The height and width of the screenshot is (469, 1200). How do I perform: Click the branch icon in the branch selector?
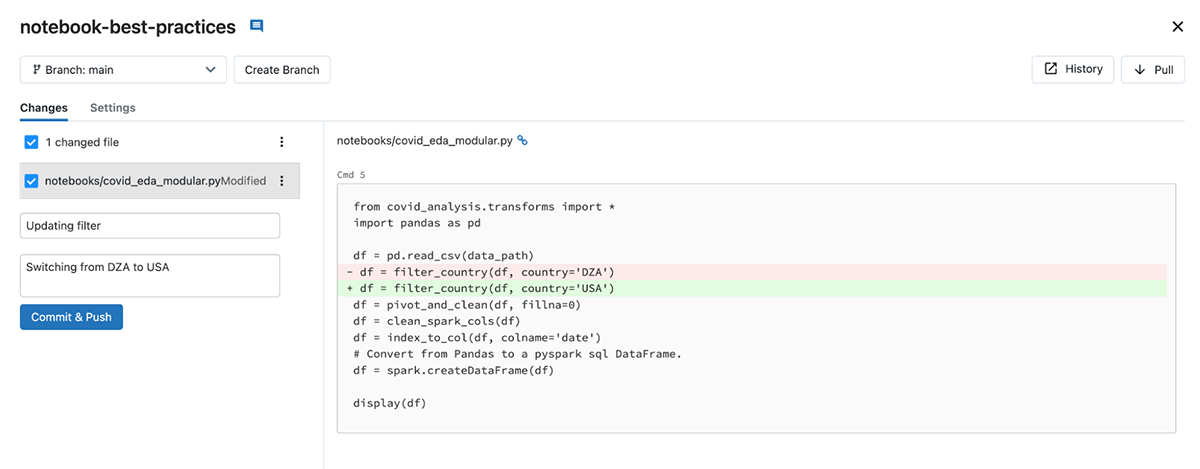click(x=36, y=70)
